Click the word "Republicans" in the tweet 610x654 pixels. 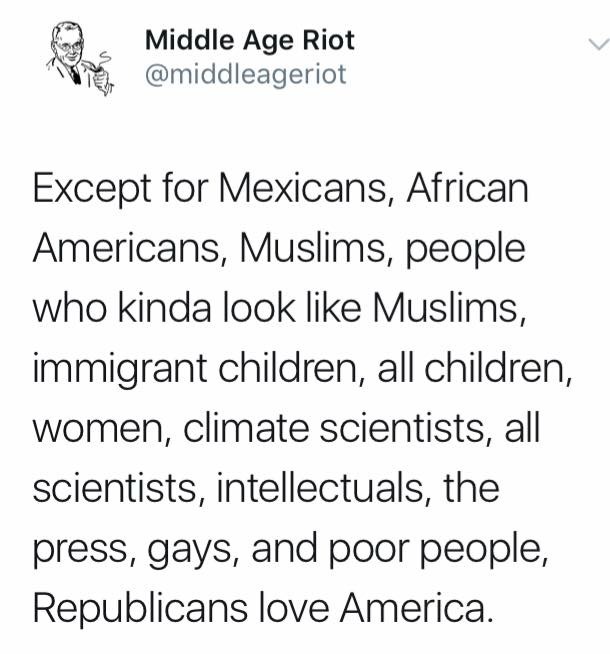[140, 609]
